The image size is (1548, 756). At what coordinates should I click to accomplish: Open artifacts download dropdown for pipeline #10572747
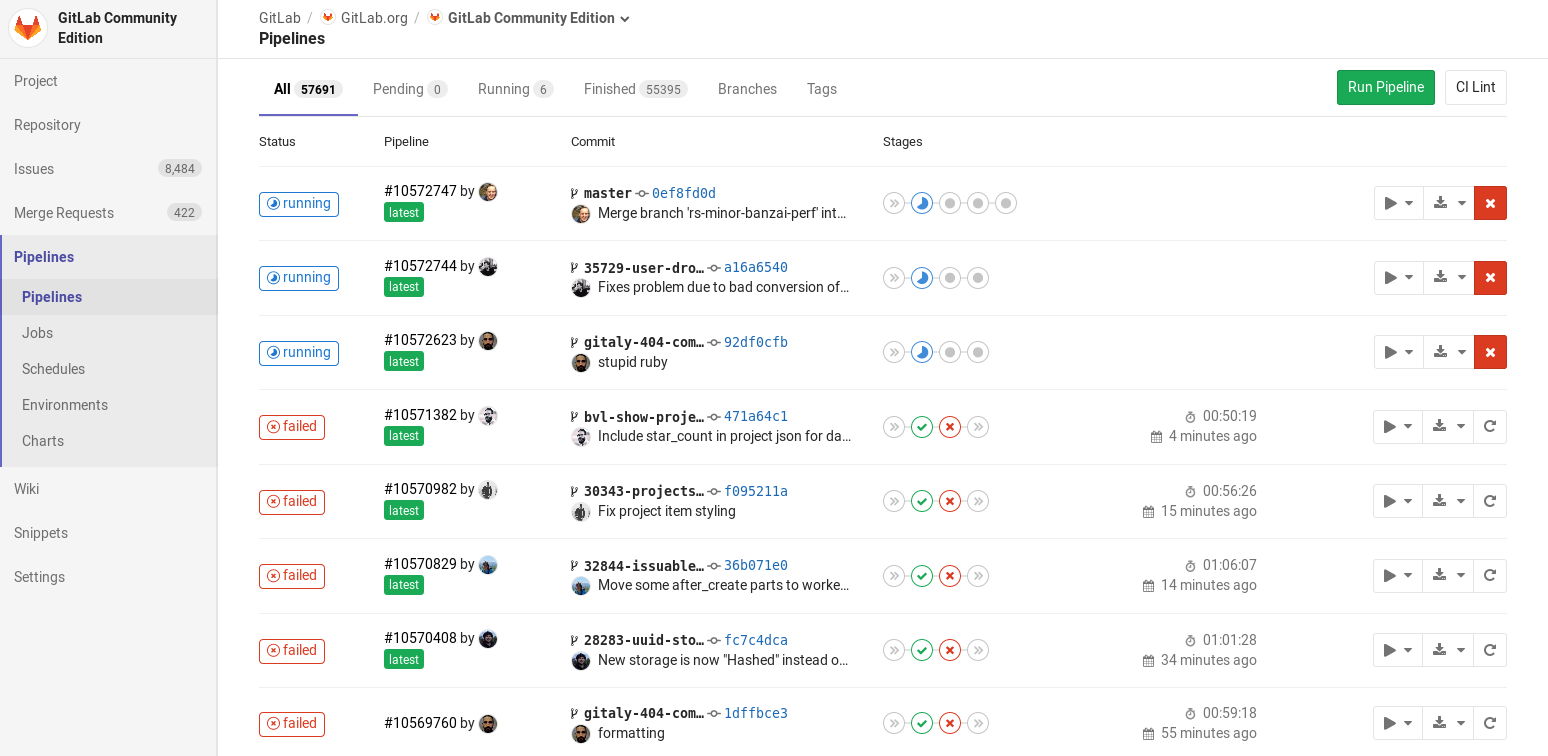click(1448, 203)
